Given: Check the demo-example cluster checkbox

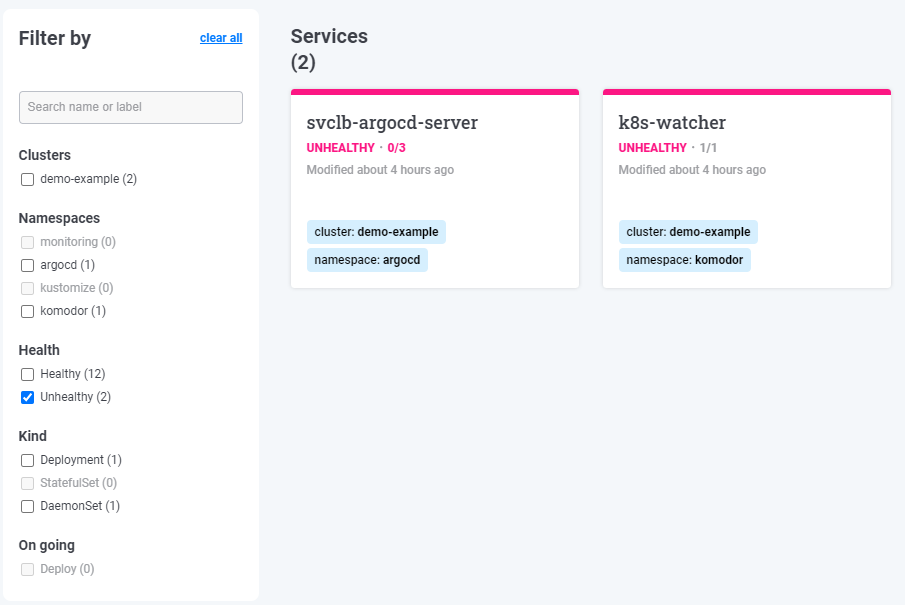Looking at the screenshot, I should pos(27,180).
